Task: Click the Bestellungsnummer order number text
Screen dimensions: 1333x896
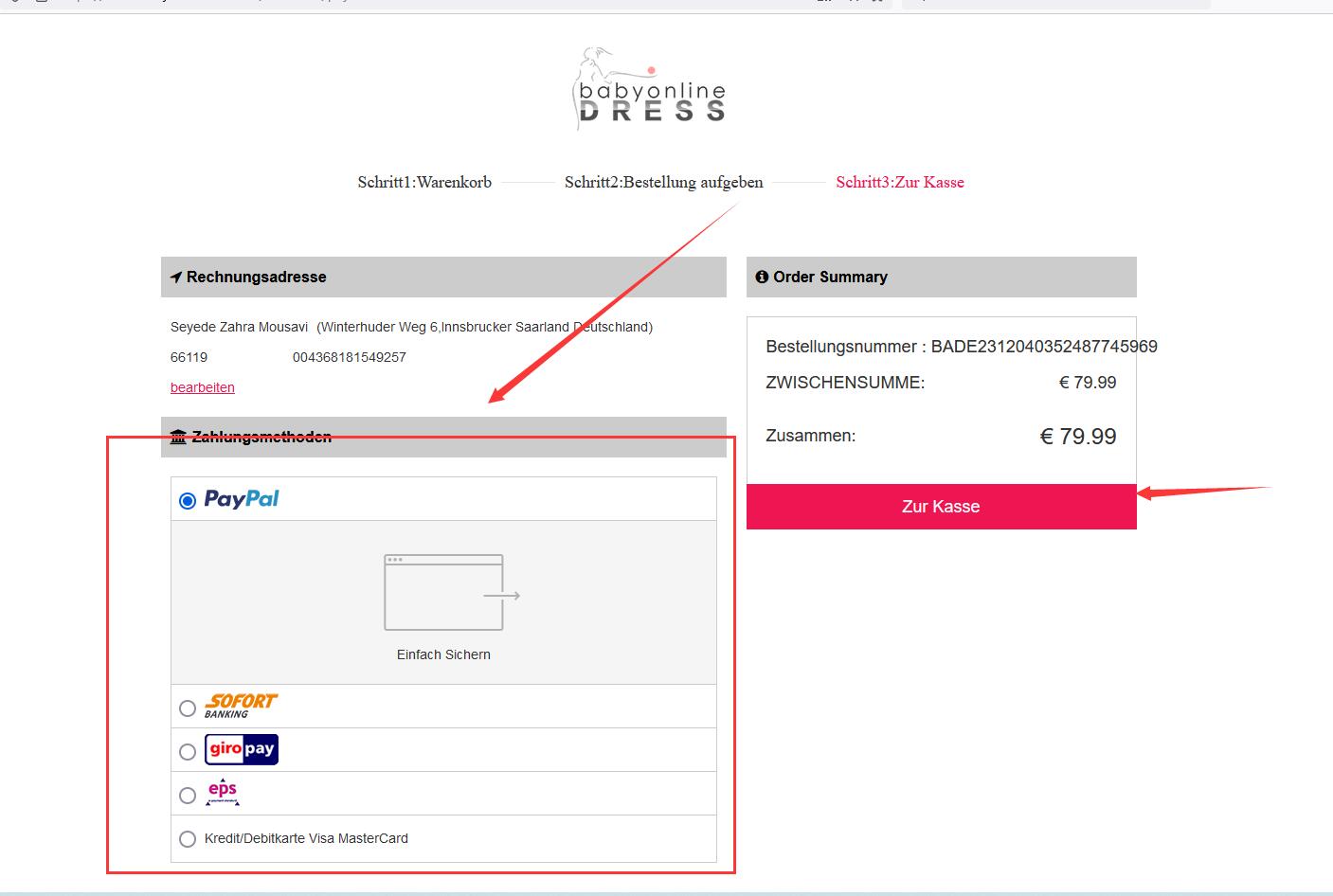Action: 961,347
